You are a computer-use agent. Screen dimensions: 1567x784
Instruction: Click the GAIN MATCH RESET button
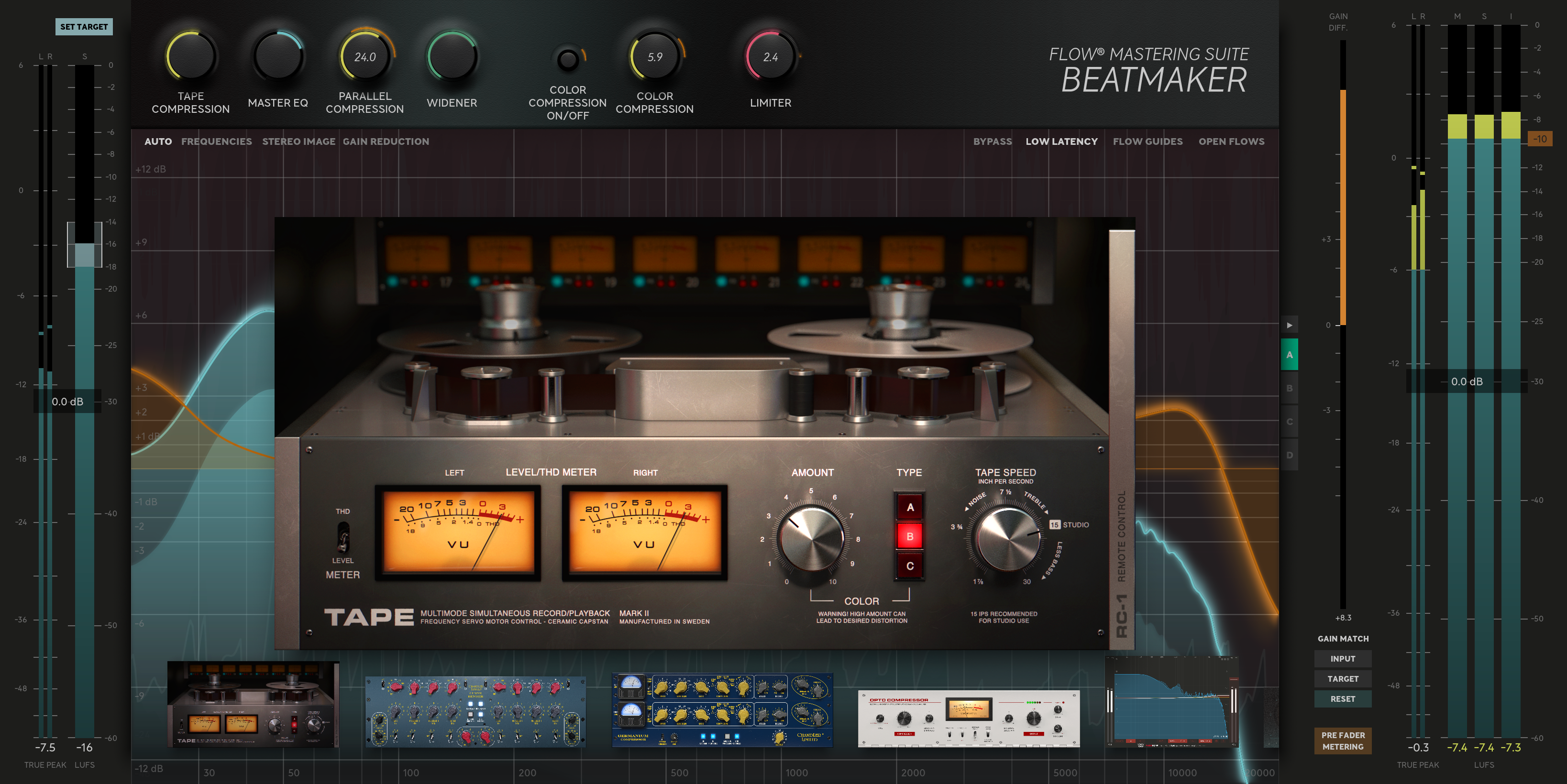tap(1343, 699)
